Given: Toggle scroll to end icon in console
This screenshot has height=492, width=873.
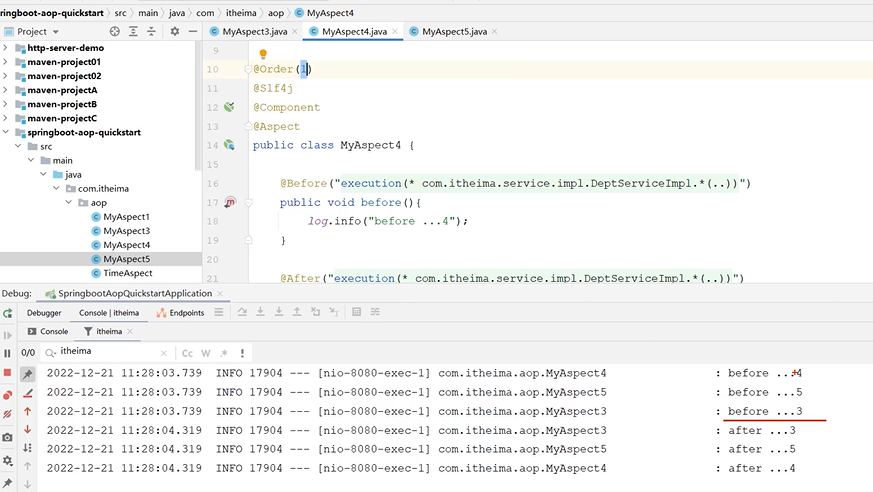Looking at the screenshot, I should (x=27, y=447).
